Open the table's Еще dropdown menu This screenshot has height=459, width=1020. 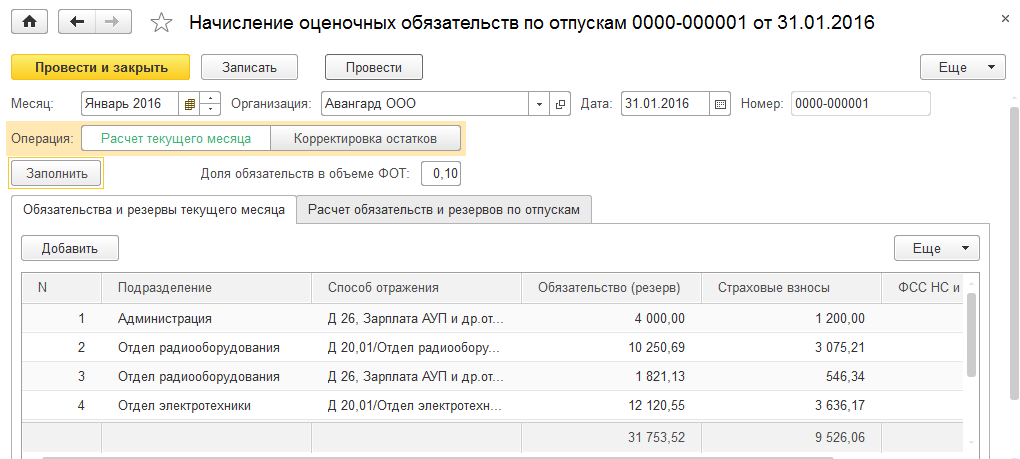click(x=936, y=248)
